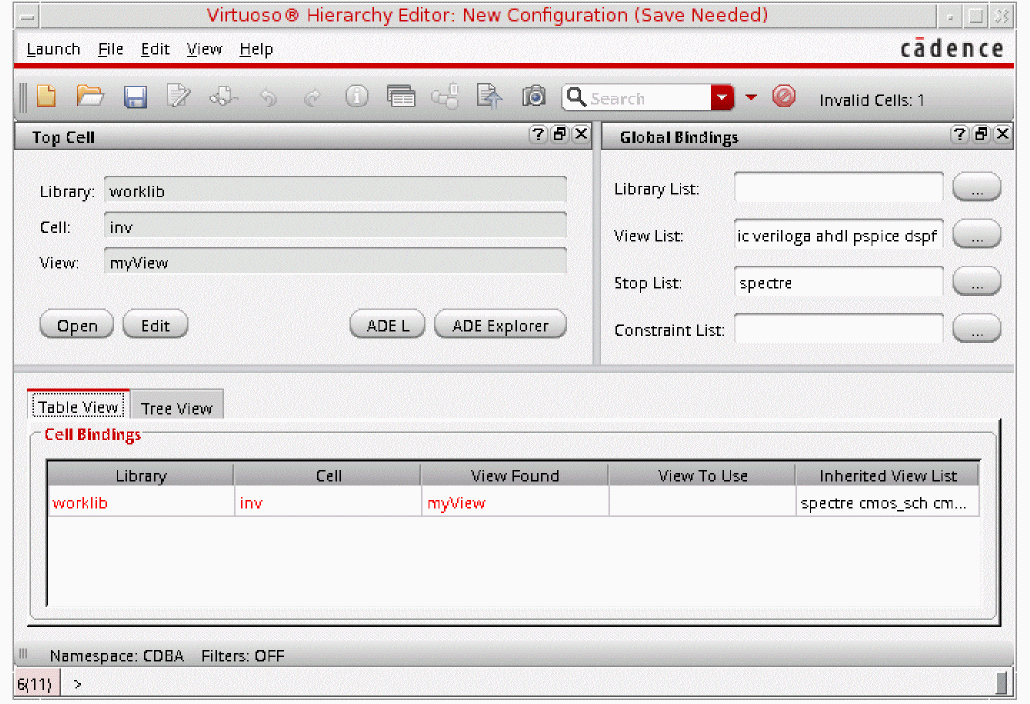Click the red stop icon in toolbar
Viewport: 1030px width, 704px height.
(x=784, y=97)
